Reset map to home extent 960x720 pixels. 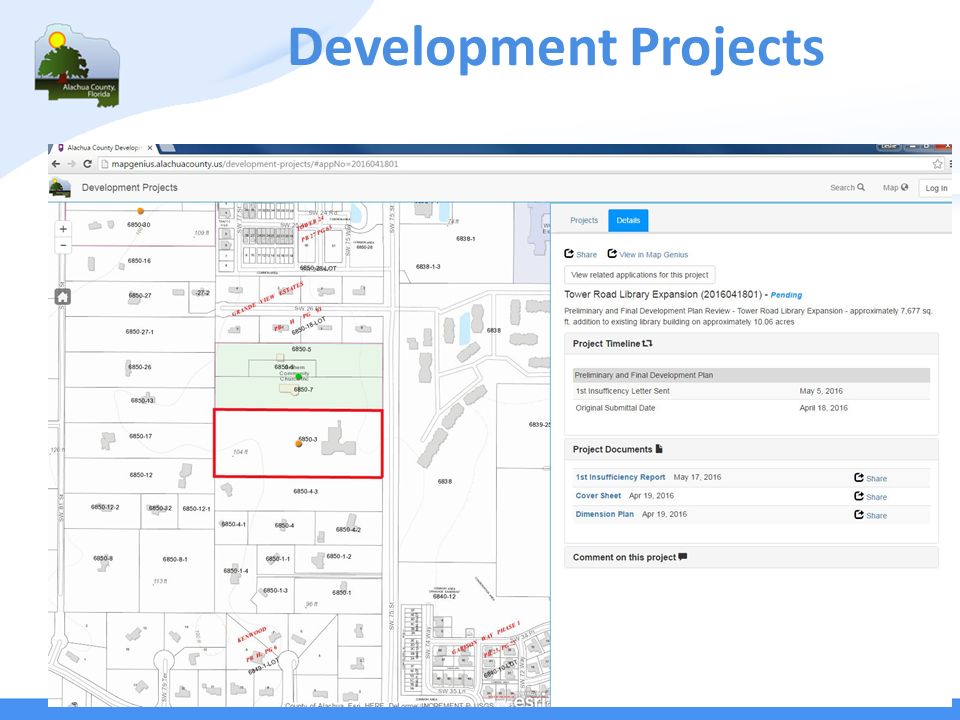coord(62,297)
